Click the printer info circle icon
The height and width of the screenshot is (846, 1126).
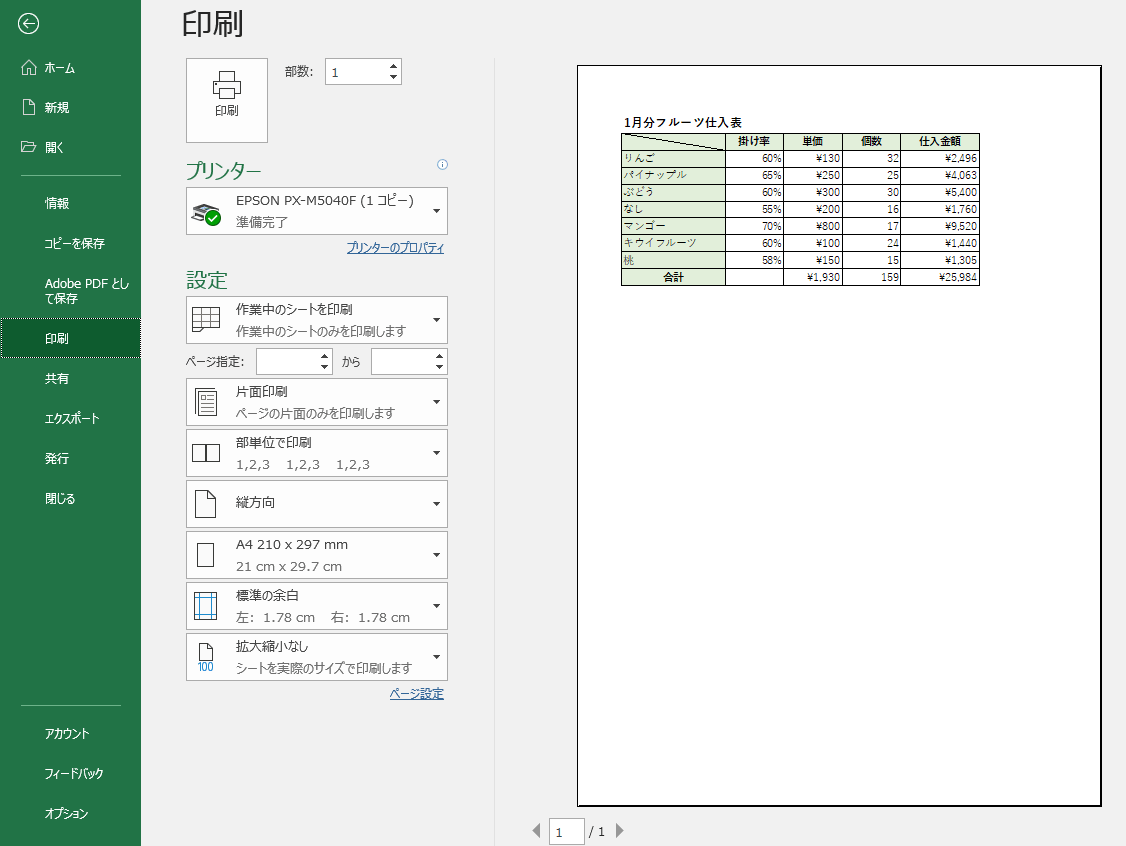pyautogui.click(x=442, y=164)
